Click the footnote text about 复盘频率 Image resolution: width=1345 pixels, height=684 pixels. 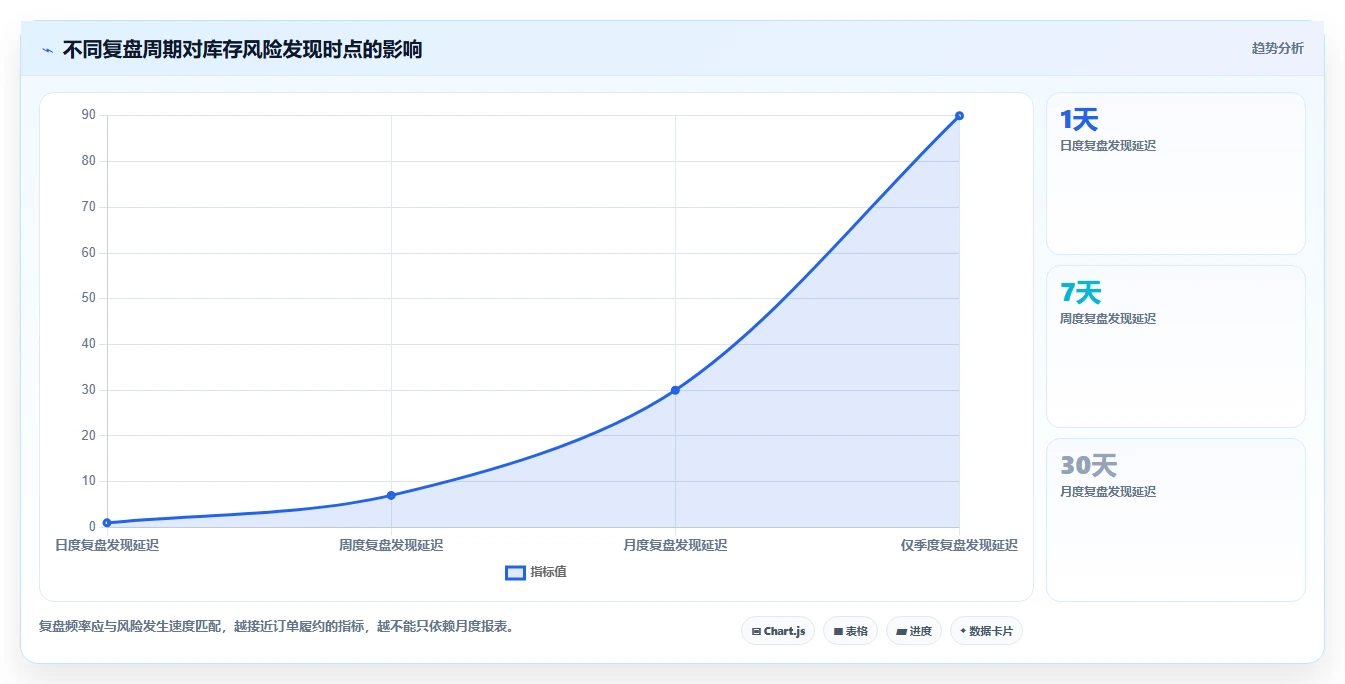point(276,627)
